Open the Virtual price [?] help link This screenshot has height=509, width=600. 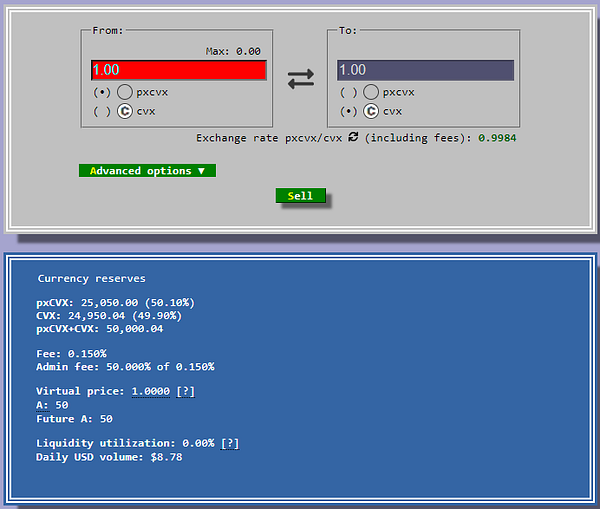(186, 392)
